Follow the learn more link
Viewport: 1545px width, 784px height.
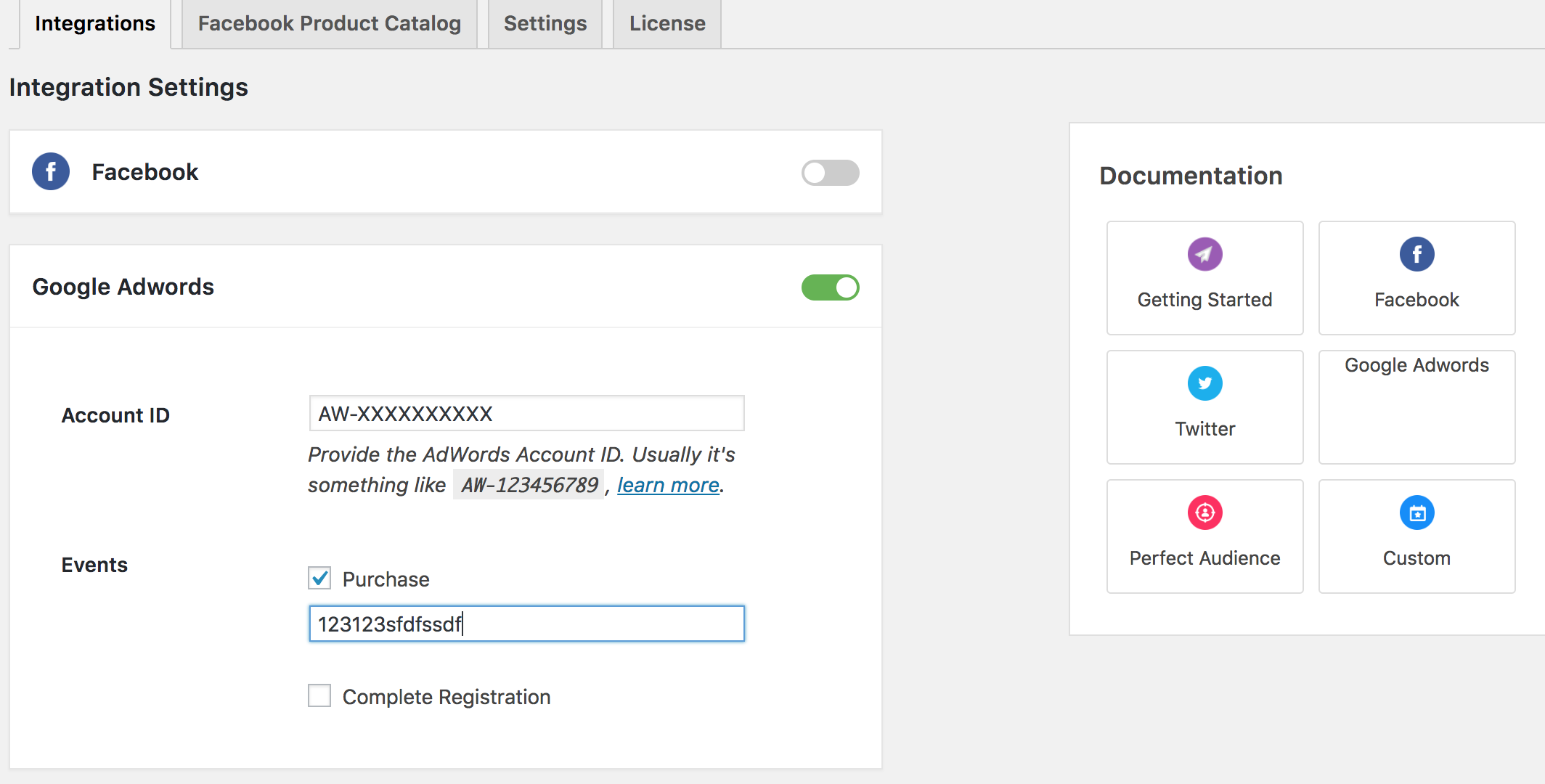(668, 485)
